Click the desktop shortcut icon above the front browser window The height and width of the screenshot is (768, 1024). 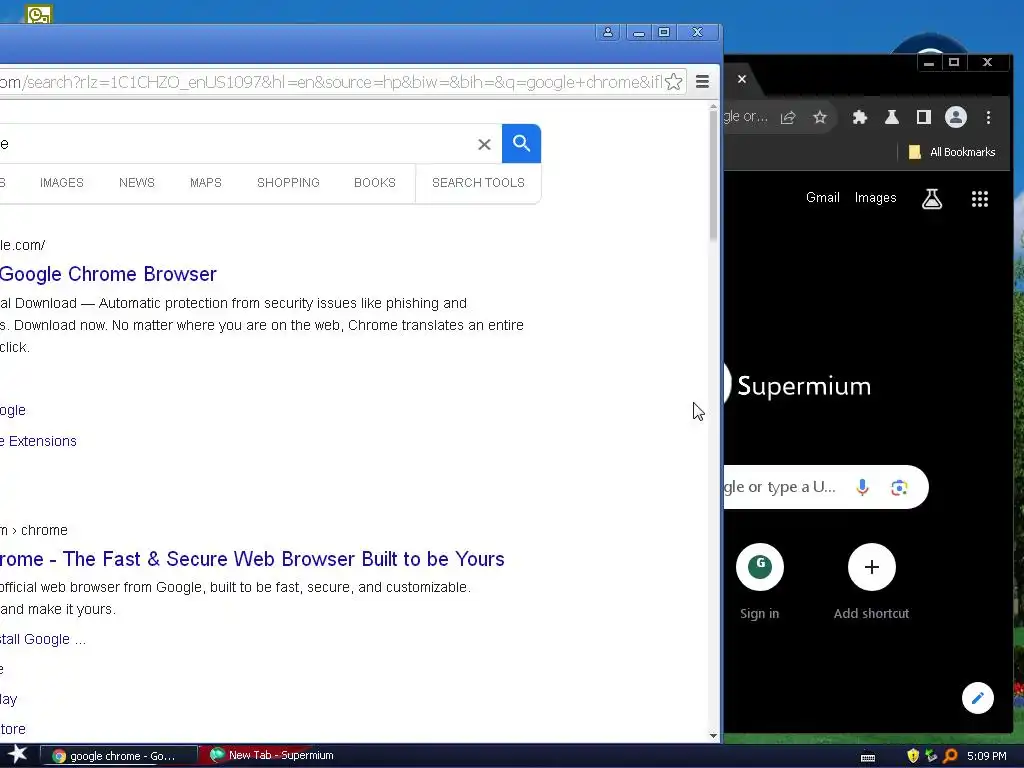pos(39,14)
